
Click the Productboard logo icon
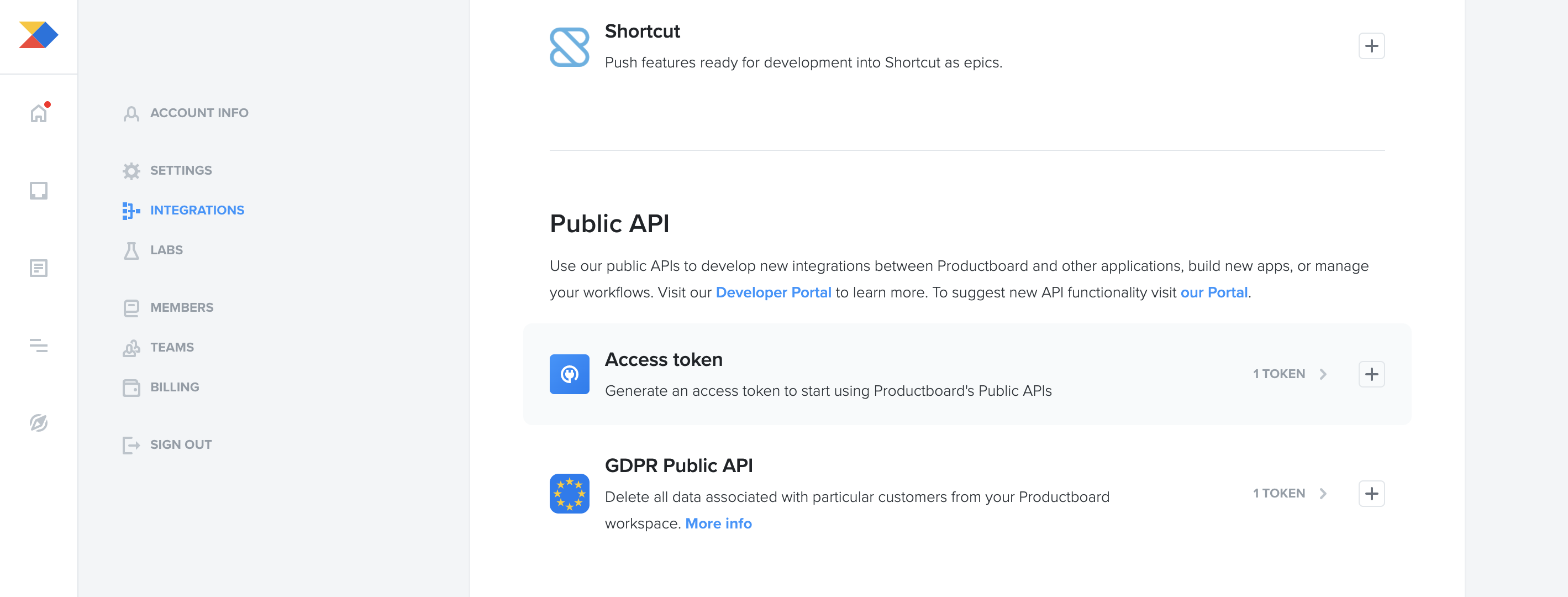(38, 35)
